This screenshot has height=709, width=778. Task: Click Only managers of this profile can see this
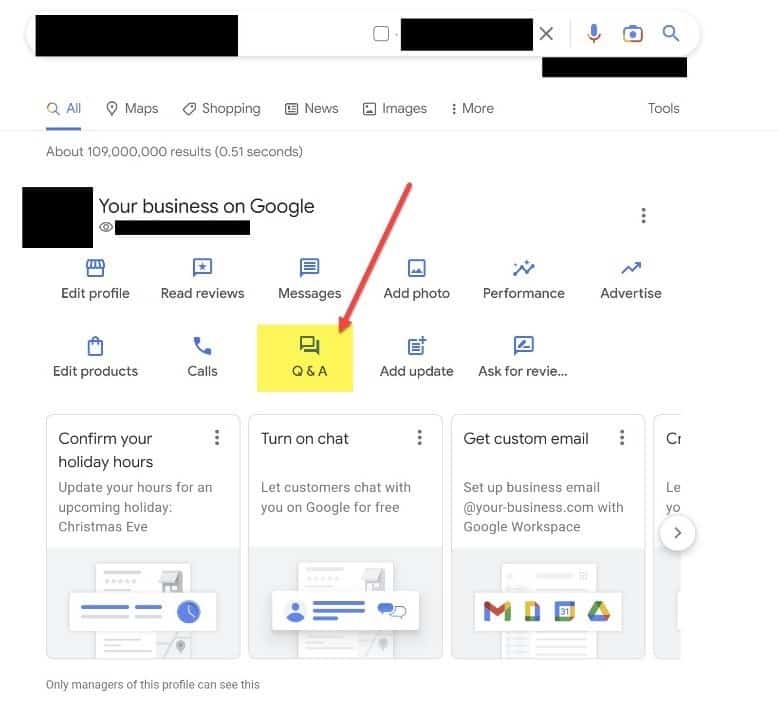point(153,685)
